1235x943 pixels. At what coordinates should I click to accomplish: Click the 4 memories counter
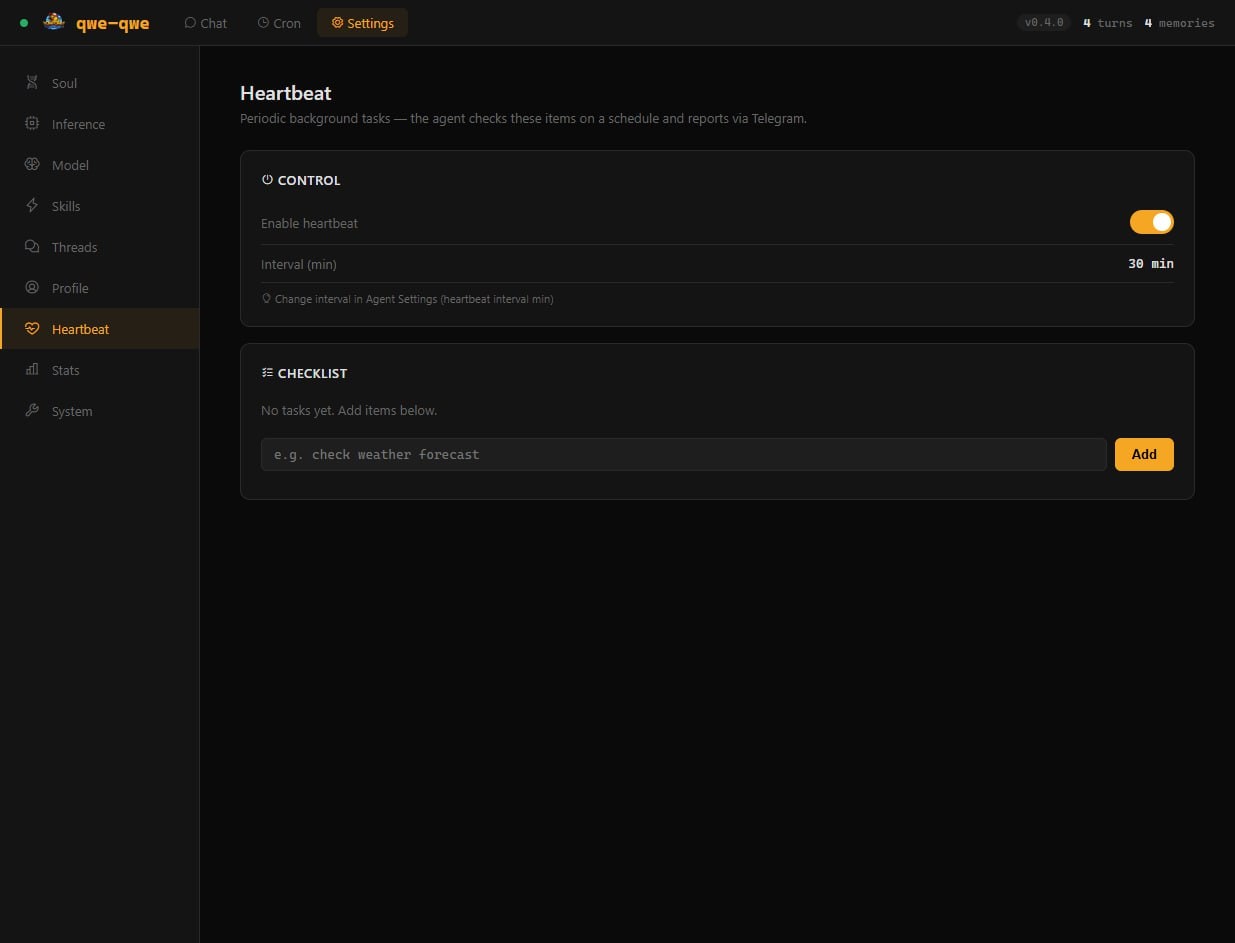1180,23
